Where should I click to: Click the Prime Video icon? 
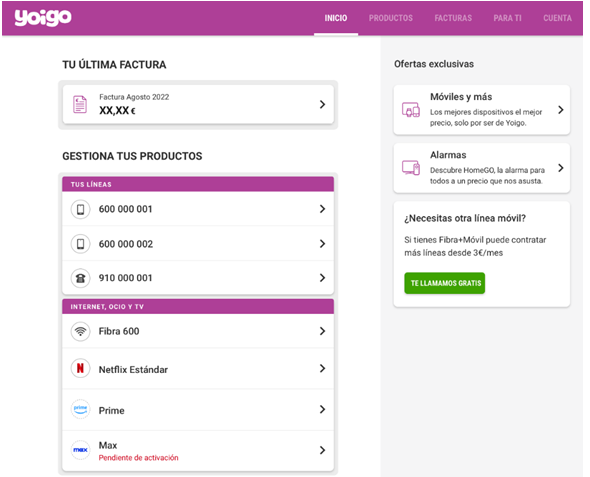coord(81,409)
